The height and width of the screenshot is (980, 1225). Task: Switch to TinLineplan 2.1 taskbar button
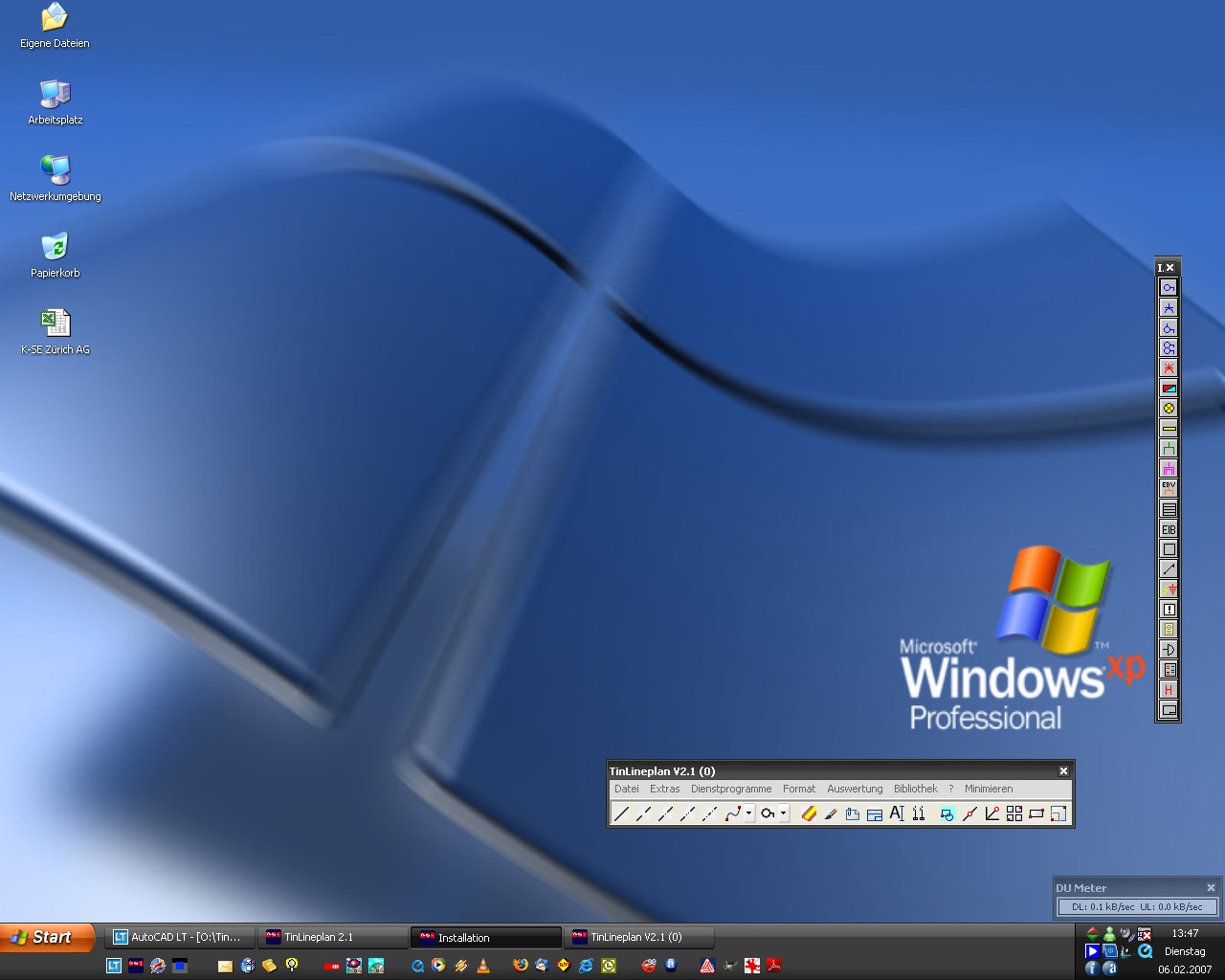click(333, 937)
